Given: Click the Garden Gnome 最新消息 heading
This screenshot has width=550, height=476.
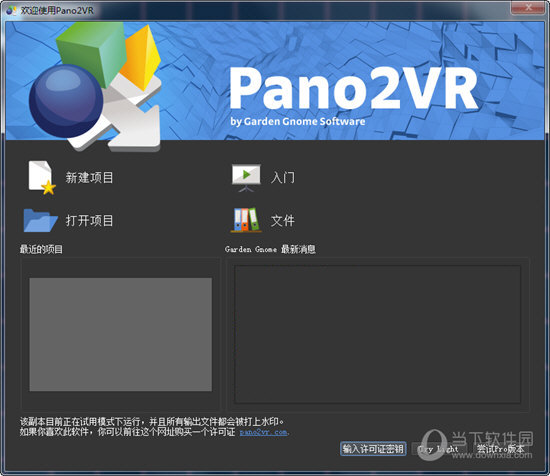Looking at the screenshot, I should 270,249.
